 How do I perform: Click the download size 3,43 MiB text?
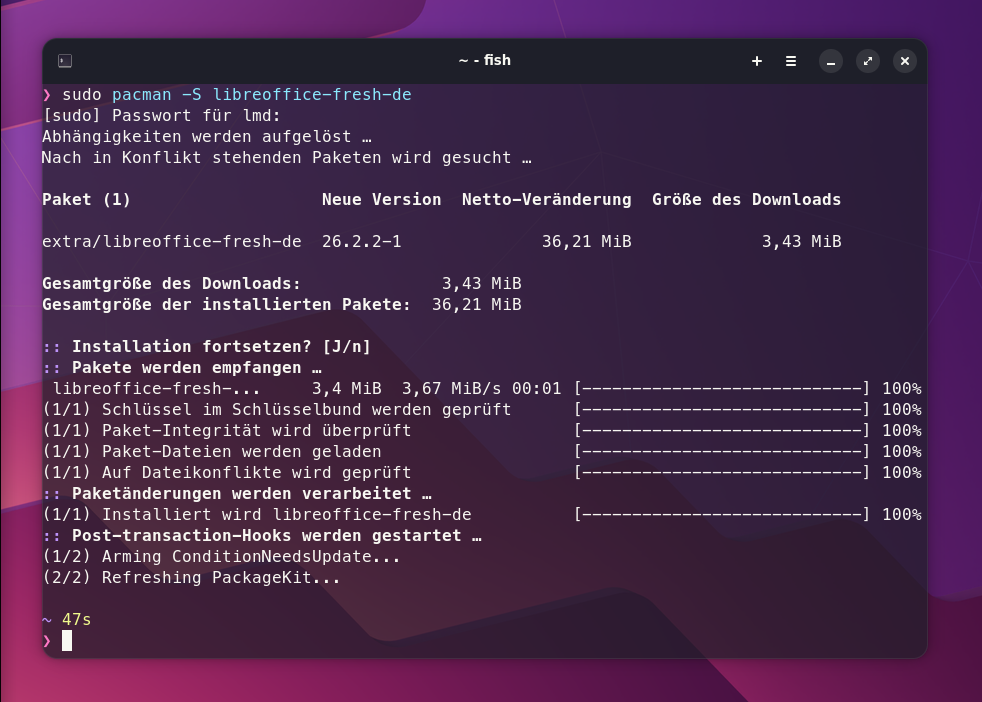[x=801, y=241]
